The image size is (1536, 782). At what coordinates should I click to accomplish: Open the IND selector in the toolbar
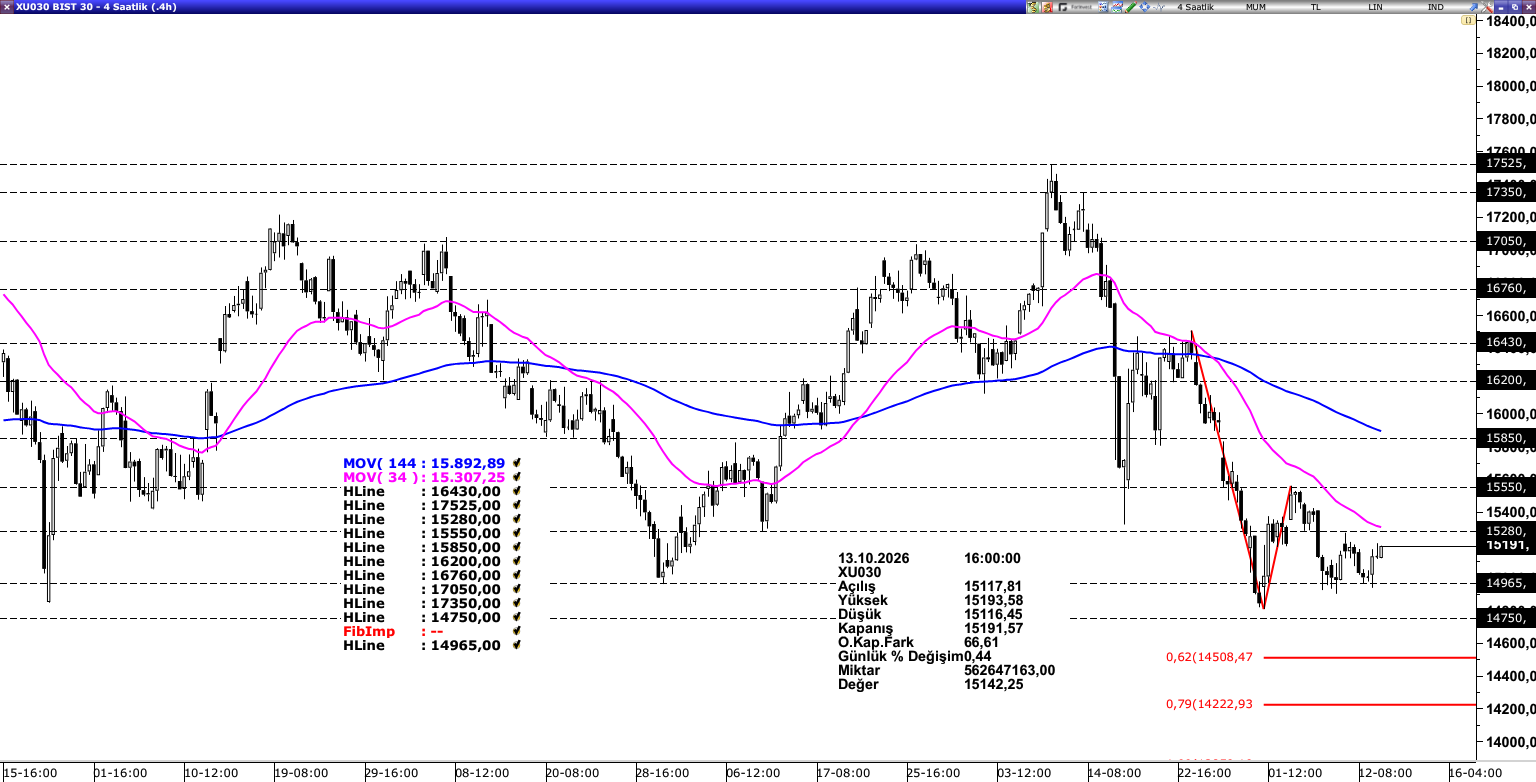(1435, 7)
